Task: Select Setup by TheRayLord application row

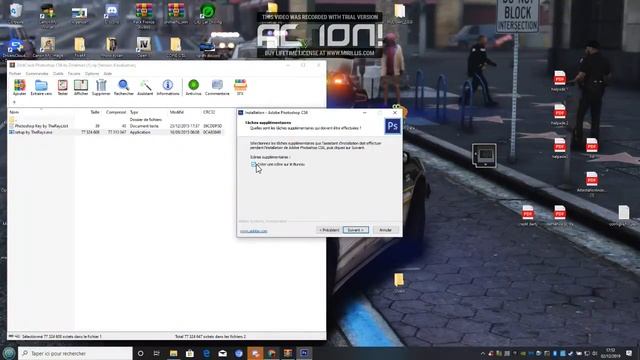Action: tap(116, 132)
